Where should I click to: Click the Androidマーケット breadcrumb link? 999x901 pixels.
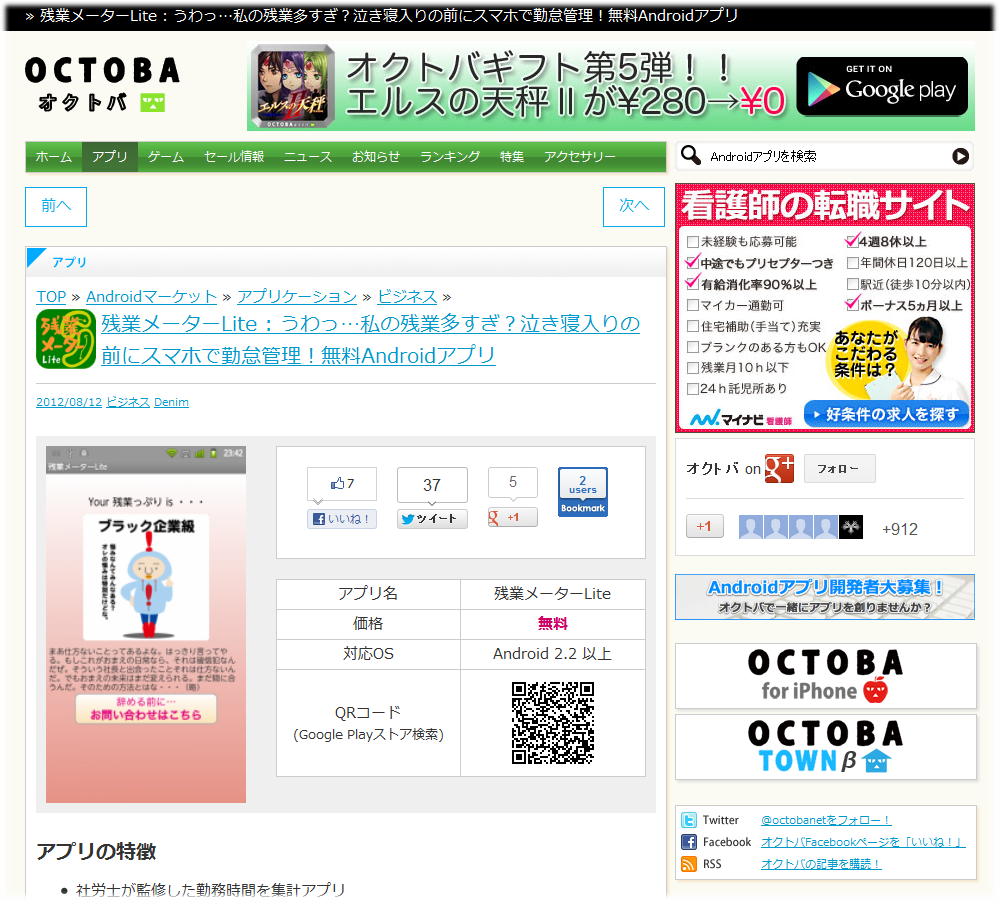[151, 297]
